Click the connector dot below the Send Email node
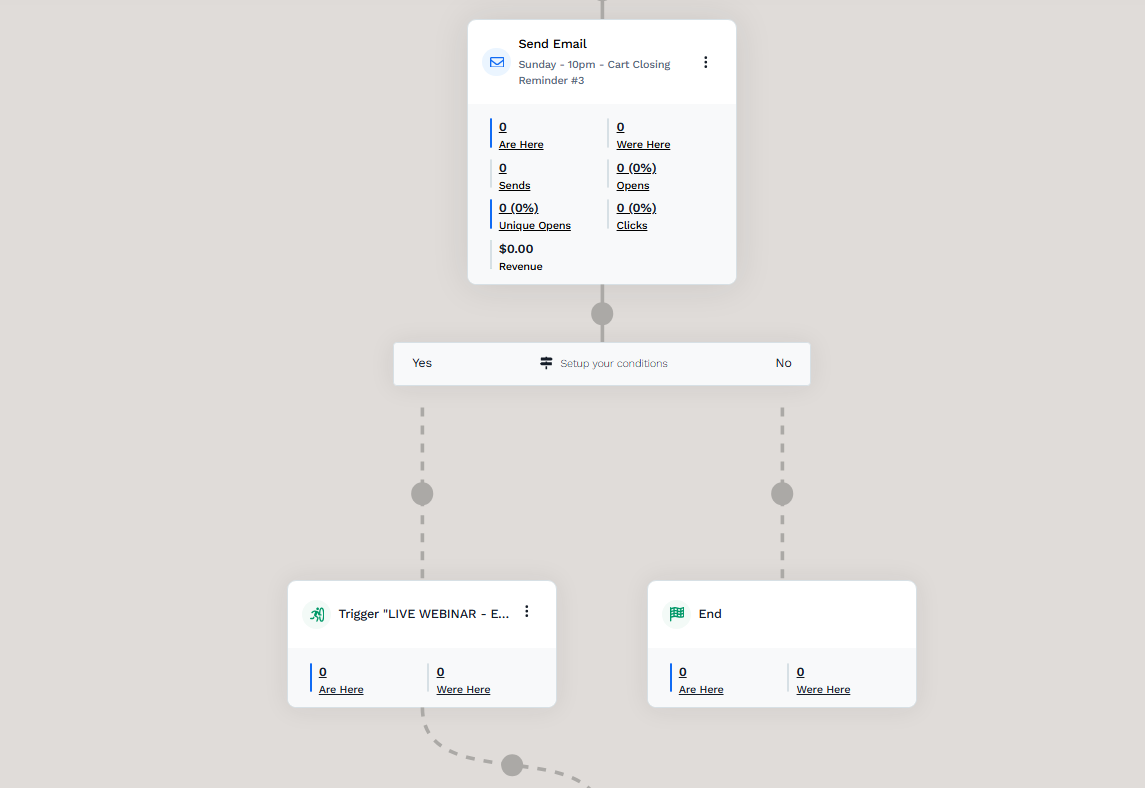 (602, 313)
